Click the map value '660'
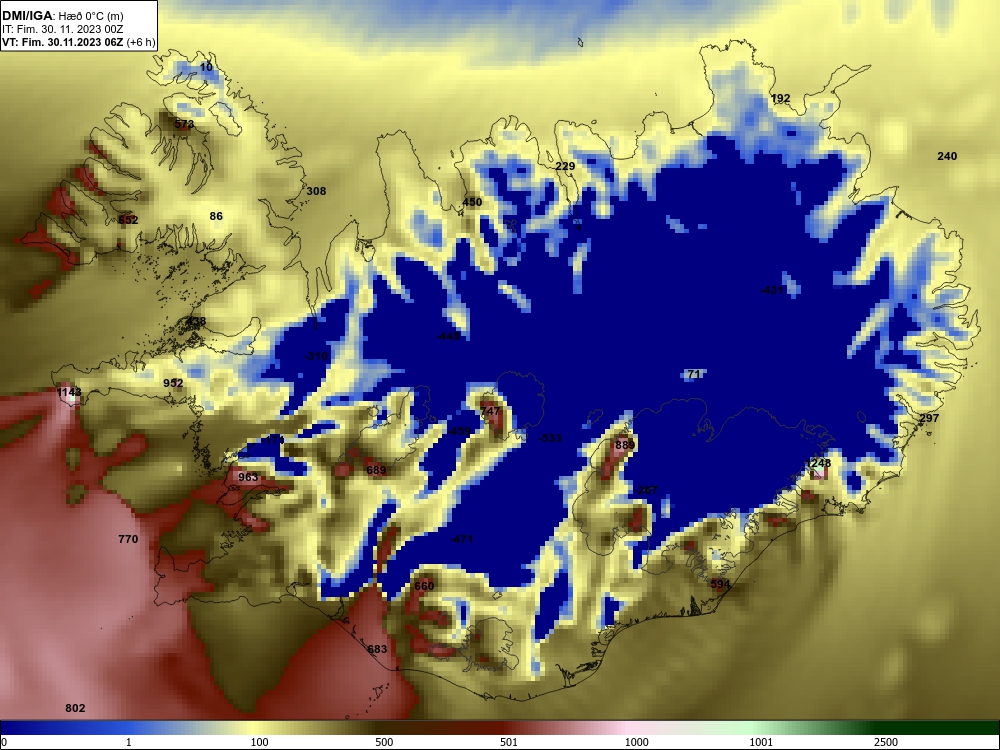This screenshot has width=1000, height=750. click(424, 585)
